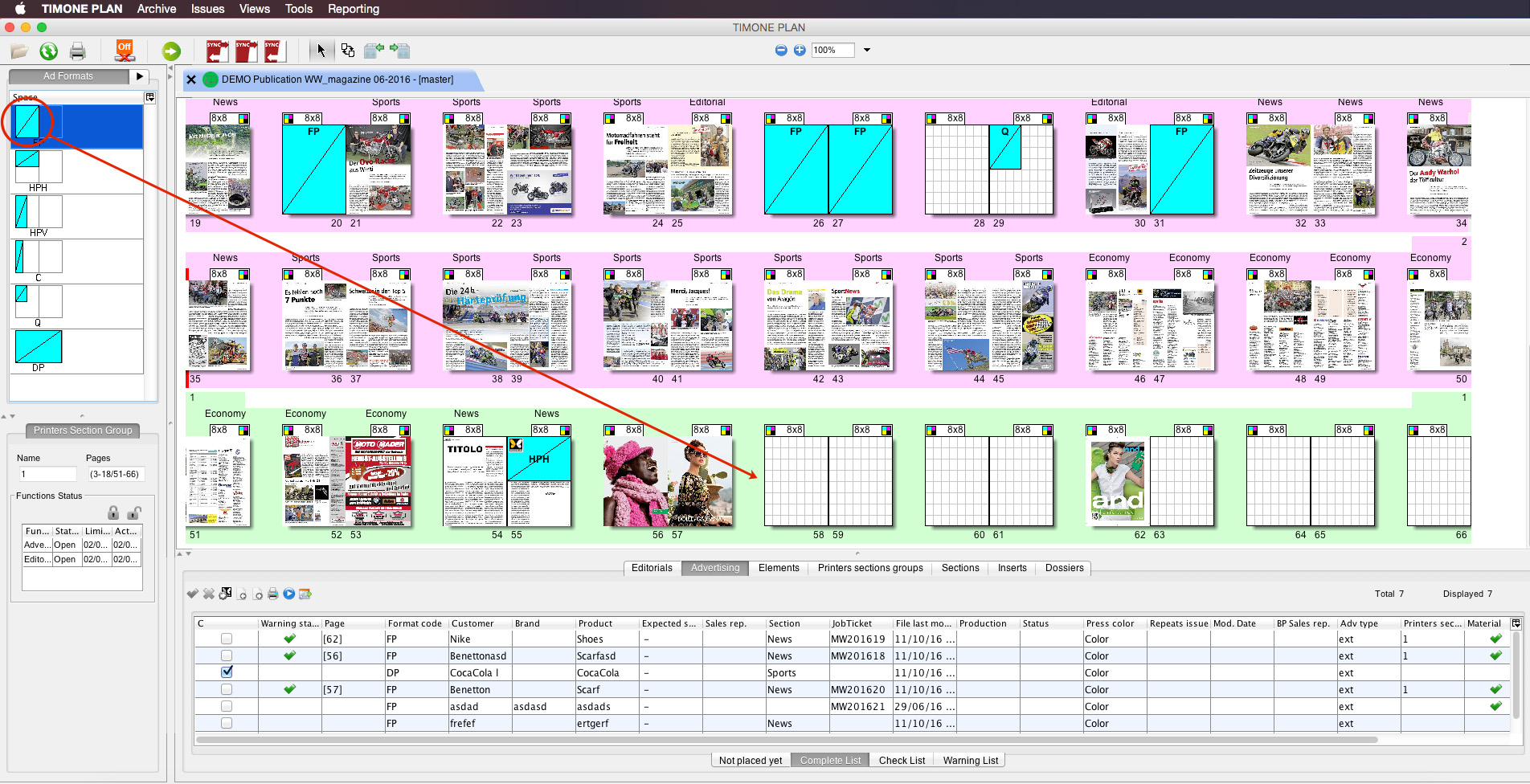Switch to the Sections tab
The width and height of the screenshot is (1530, 784).
click(x=960, y=568)
